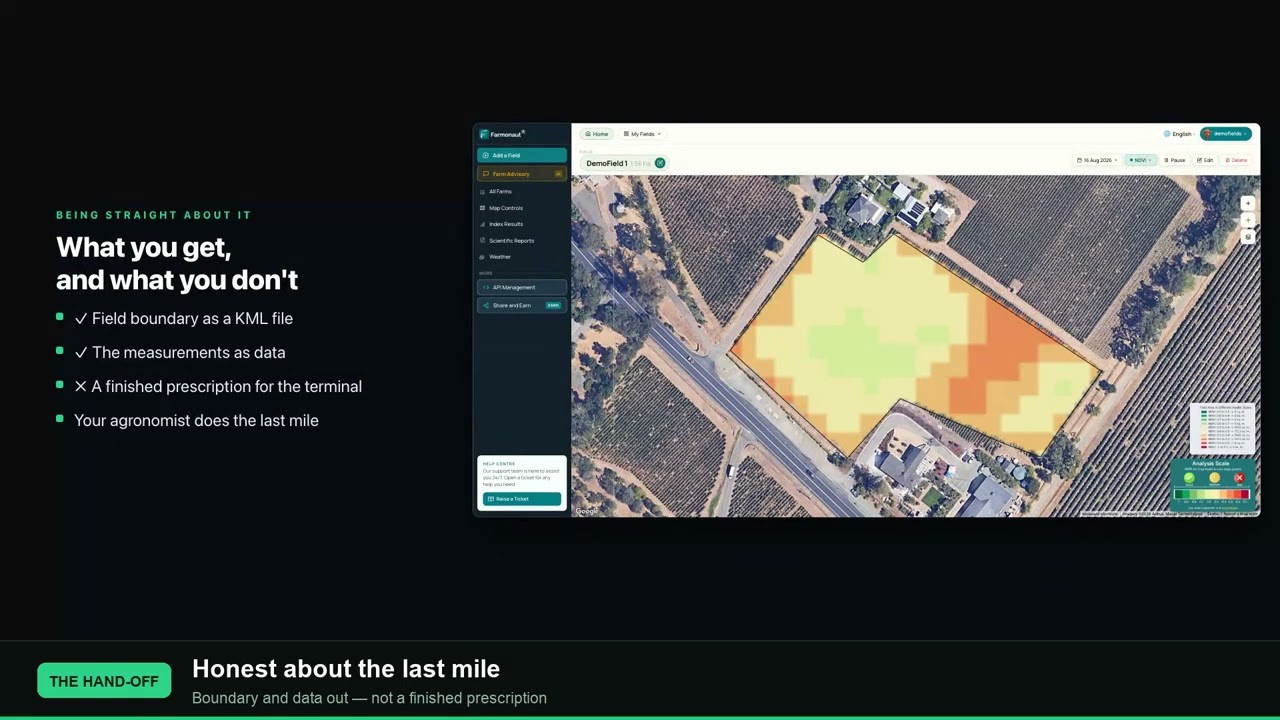Open the Farm Advisory section

(522, 174)
